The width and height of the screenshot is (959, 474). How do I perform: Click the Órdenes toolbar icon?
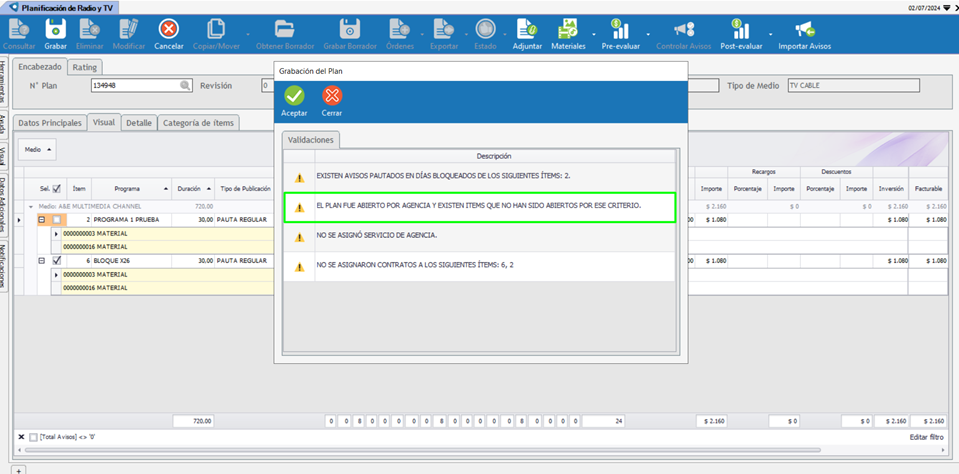pyautogui.click(x=399, y=29)
